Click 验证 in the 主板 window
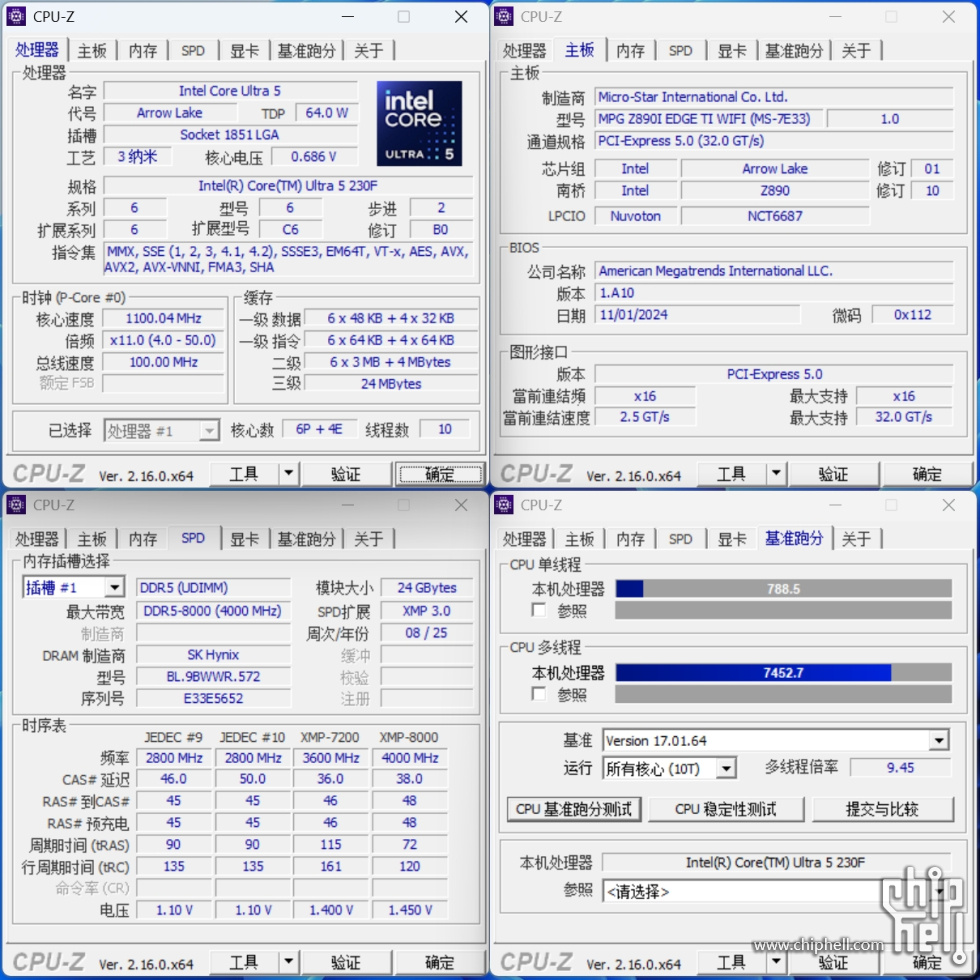980x980 pixels. point(833,474)
